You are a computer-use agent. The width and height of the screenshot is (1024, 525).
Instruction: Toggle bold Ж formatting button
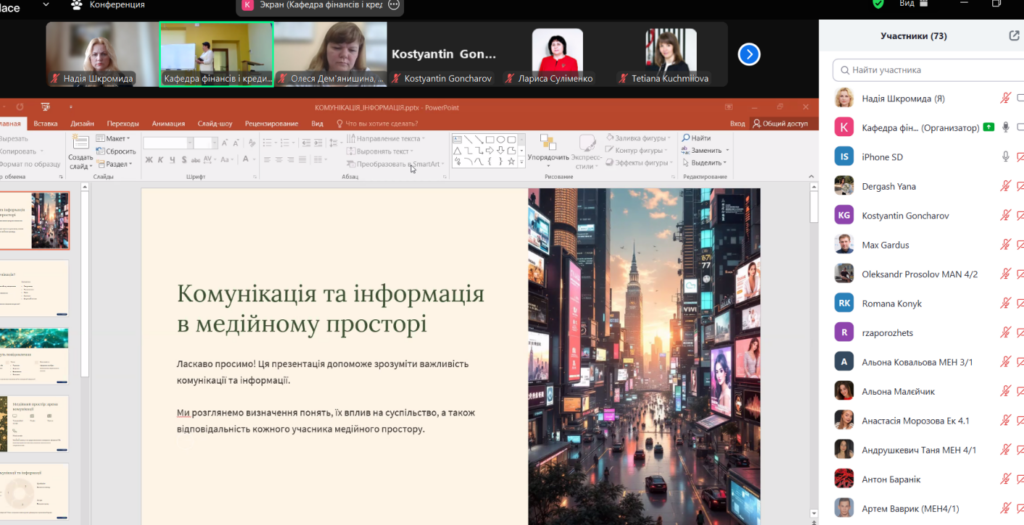[149, 159]
